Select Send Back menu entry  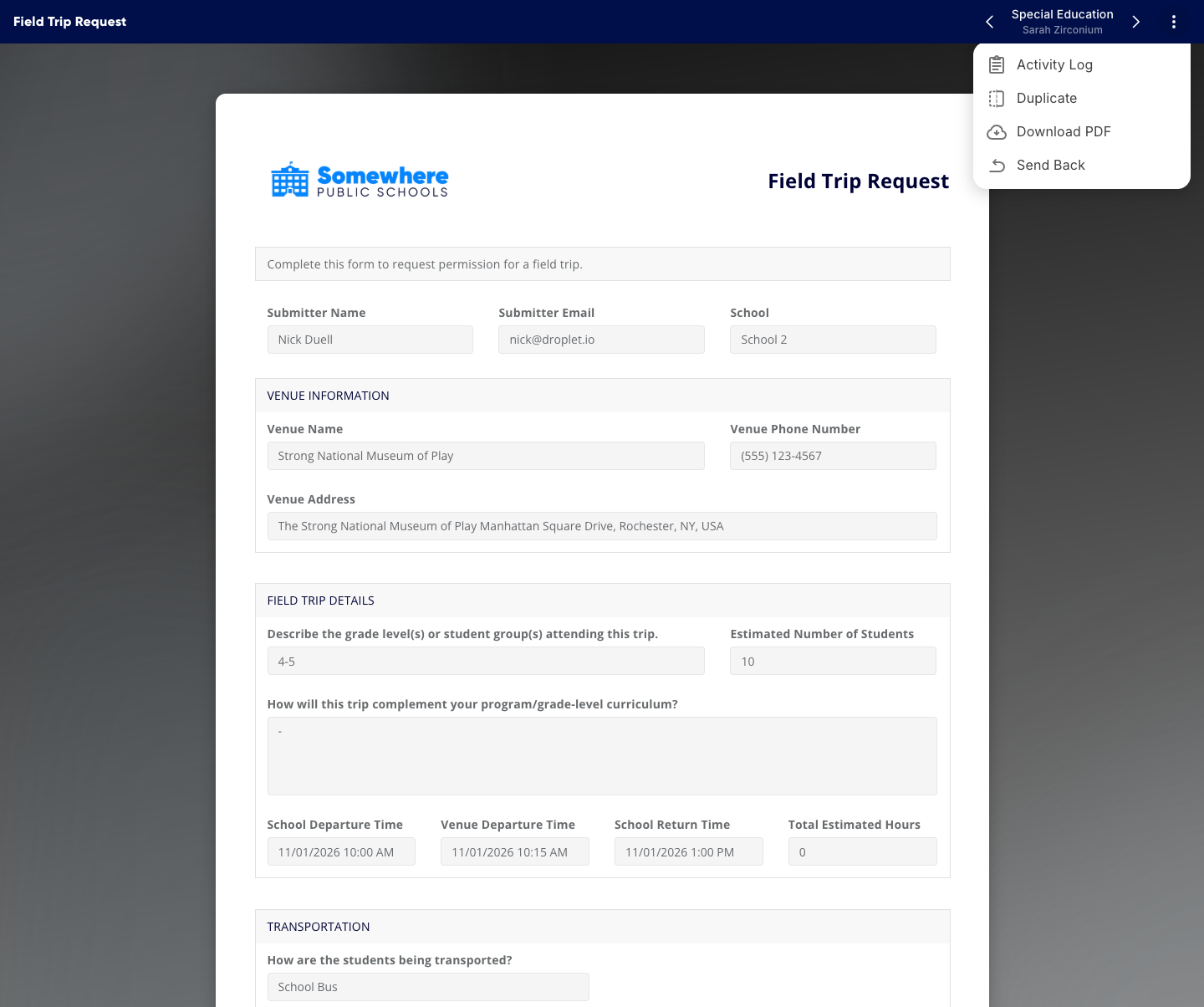point(1081,165)
